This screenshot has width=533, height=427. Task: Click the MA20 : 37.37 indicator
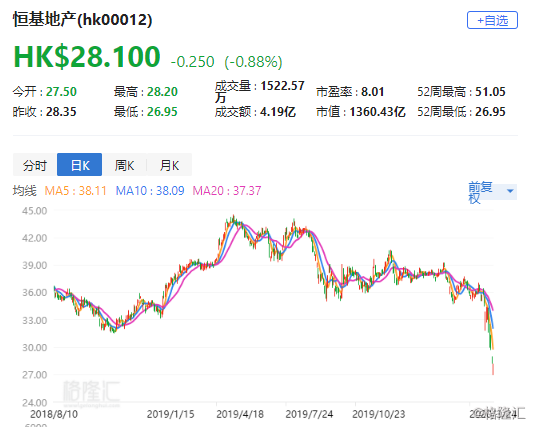pyautogui.click(x=227, y=191)
